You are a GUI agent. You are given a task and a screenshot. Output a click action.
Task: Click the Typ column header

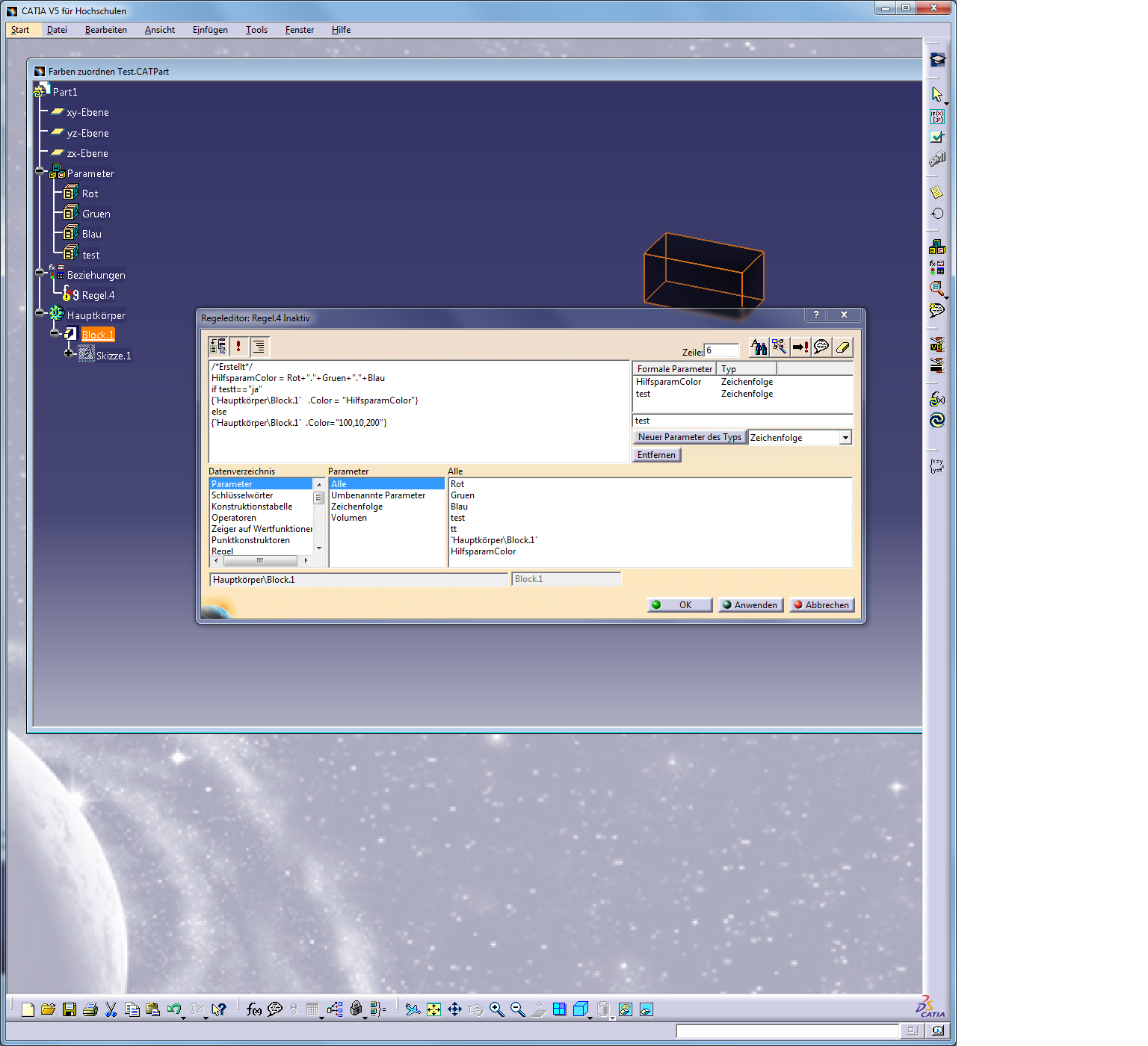pos(747,369)
